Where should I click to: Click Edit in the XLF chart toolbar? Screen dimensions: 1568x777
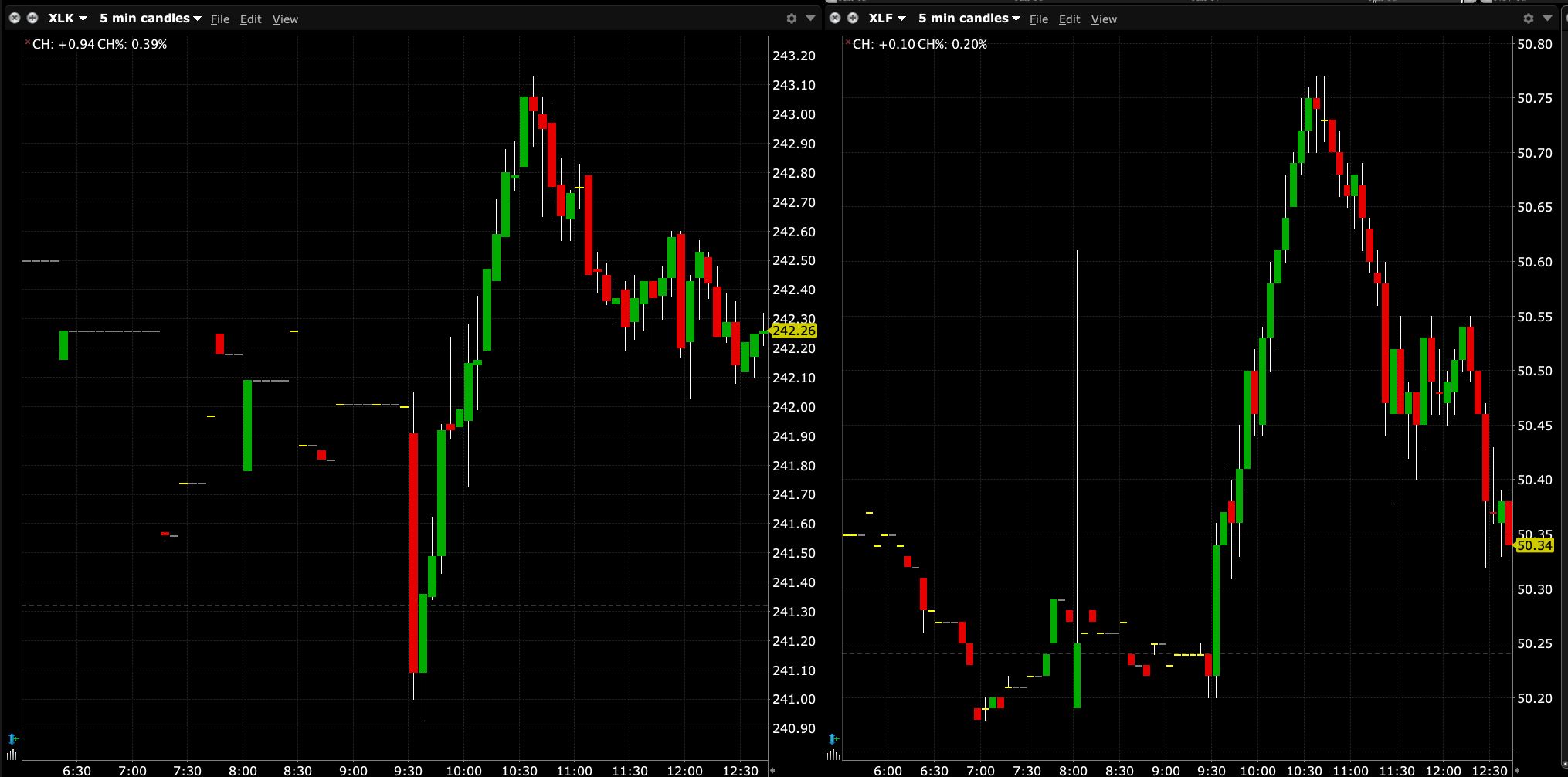pos(1069,19)
